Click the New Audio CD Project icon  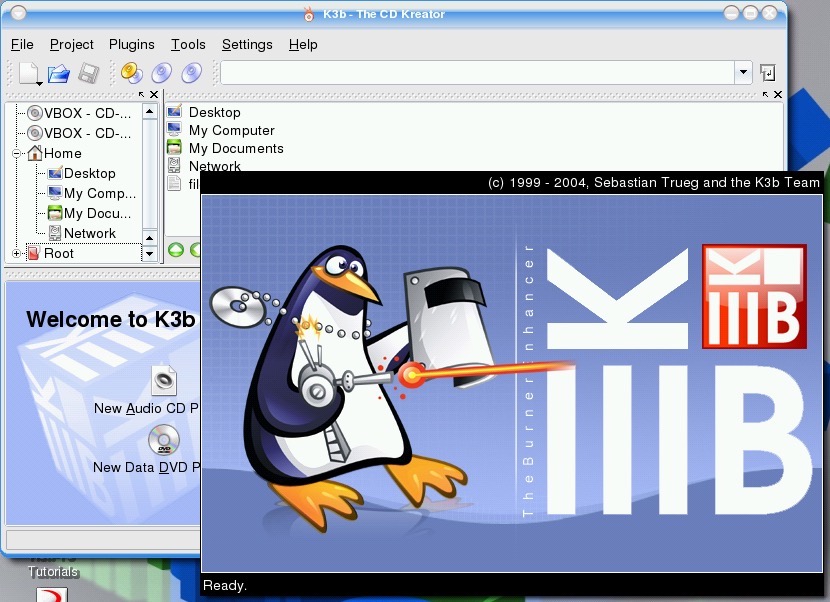tap(164, 380)
